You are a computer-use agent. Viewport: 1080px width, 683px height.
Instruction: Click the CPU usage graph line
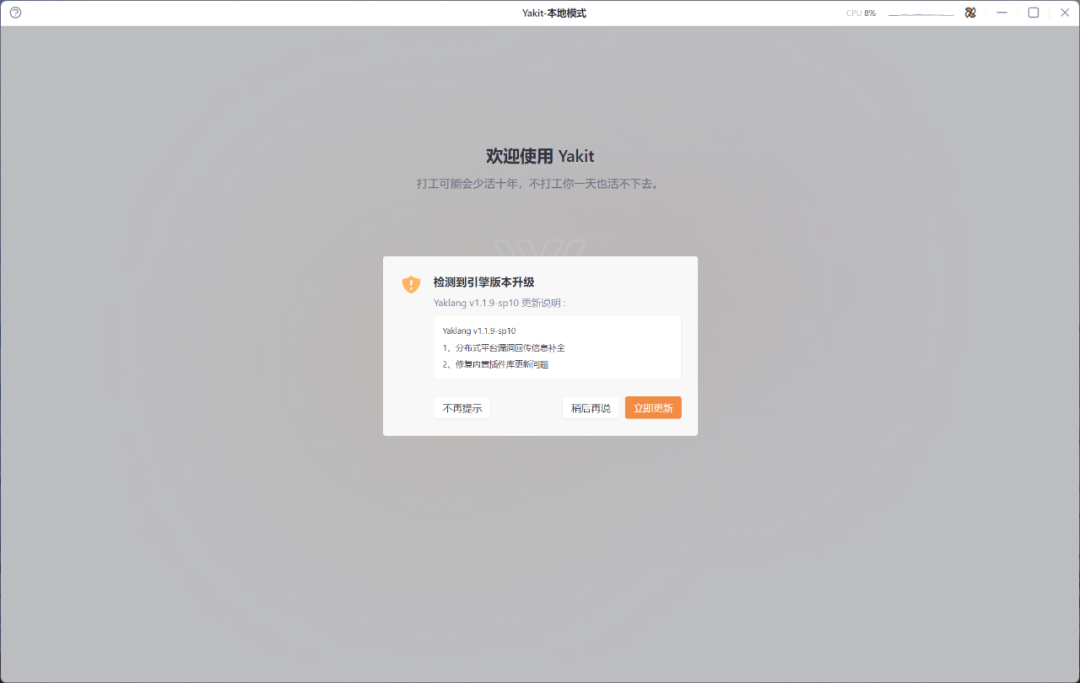(921, 13)
